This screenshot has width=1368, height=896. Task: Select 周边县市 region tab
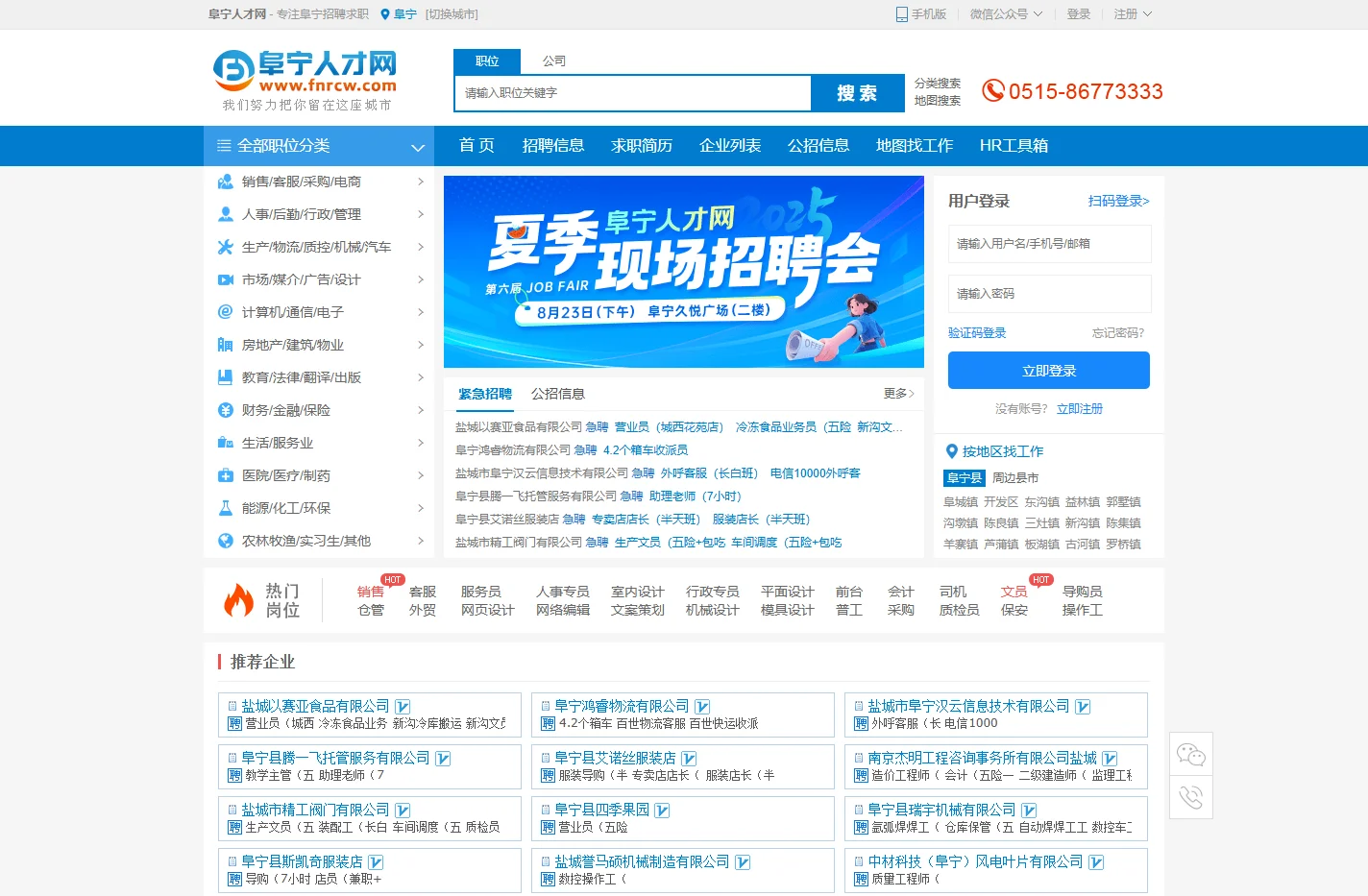point(1015,478)
